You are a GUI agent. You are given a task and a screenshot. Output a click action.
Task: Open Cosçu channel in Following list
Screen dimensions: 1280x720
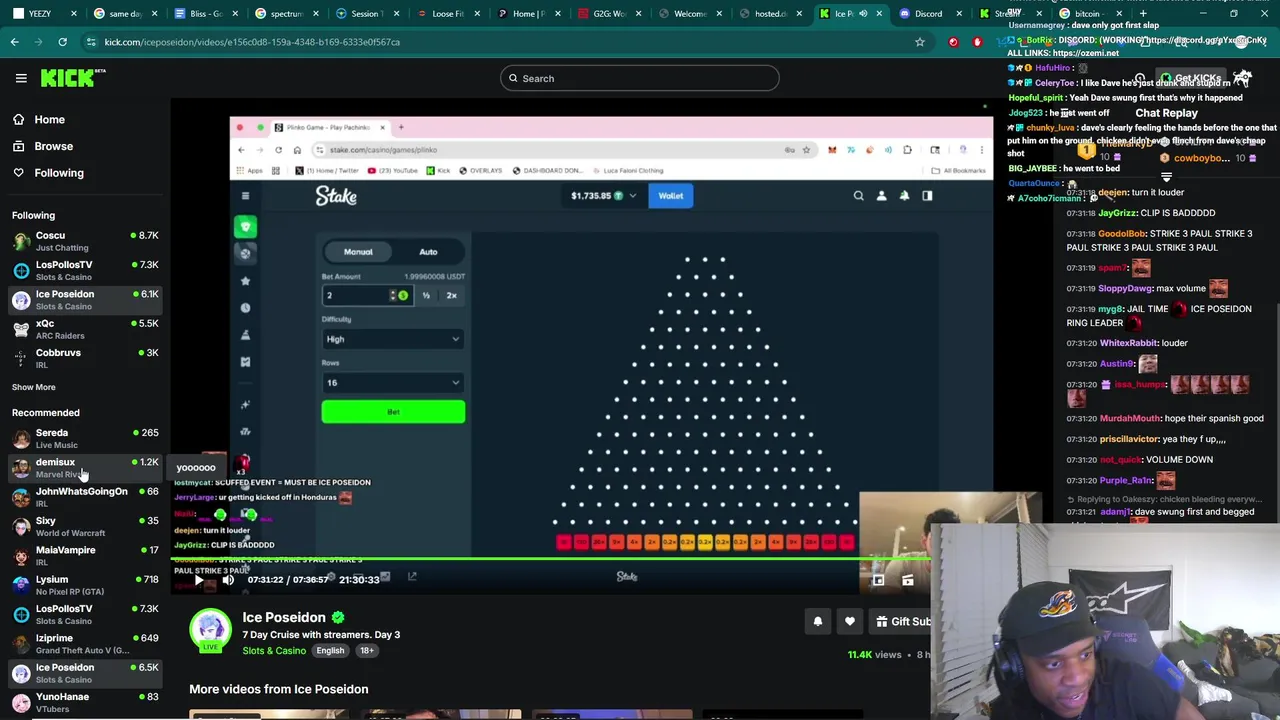click(85, 241)
